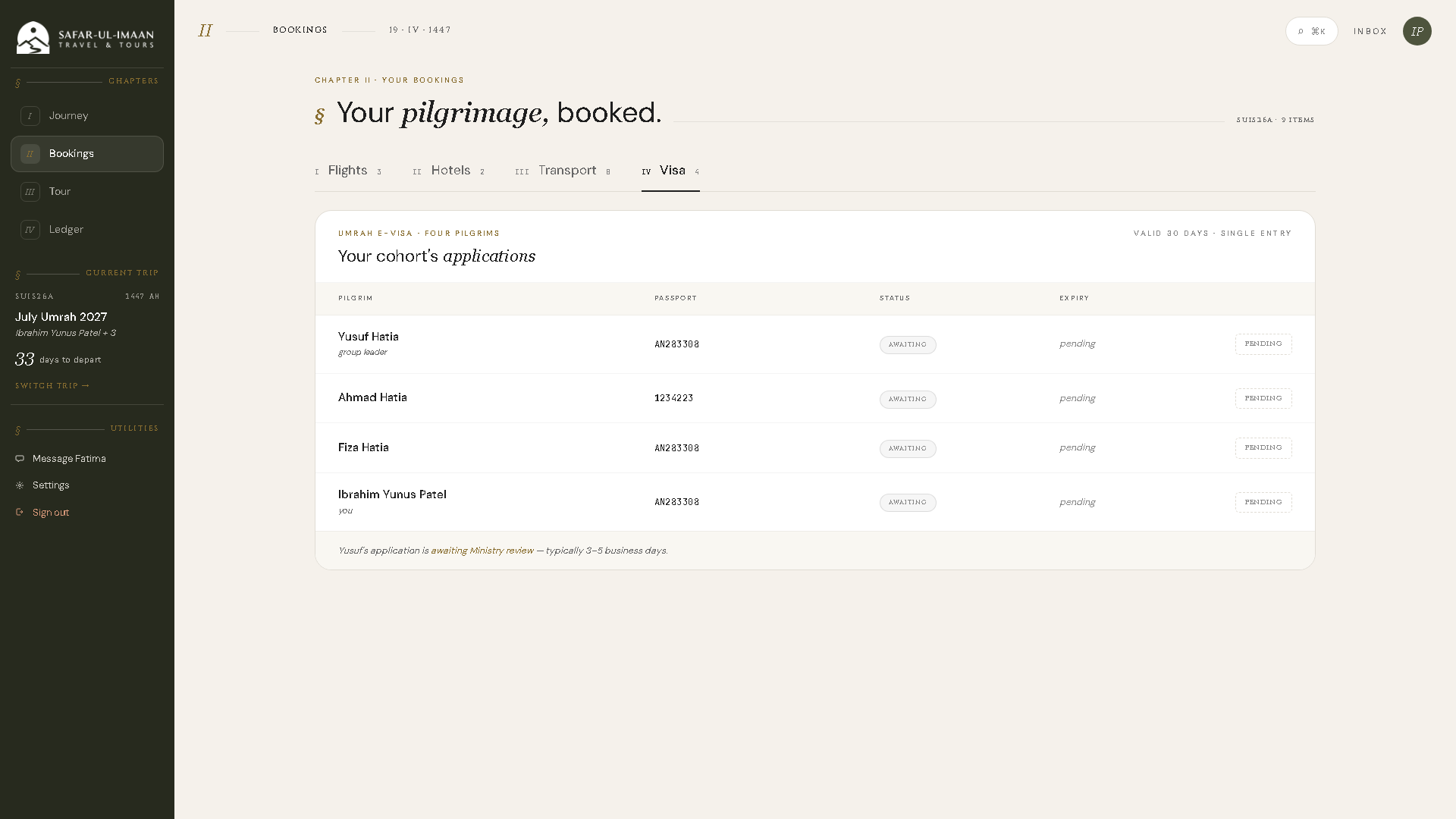This screenshot has width=1456, height=819.
Task: Click pilgrim name Yusuf Hatia
Action: pyautogui.click(x=369, y=337)
